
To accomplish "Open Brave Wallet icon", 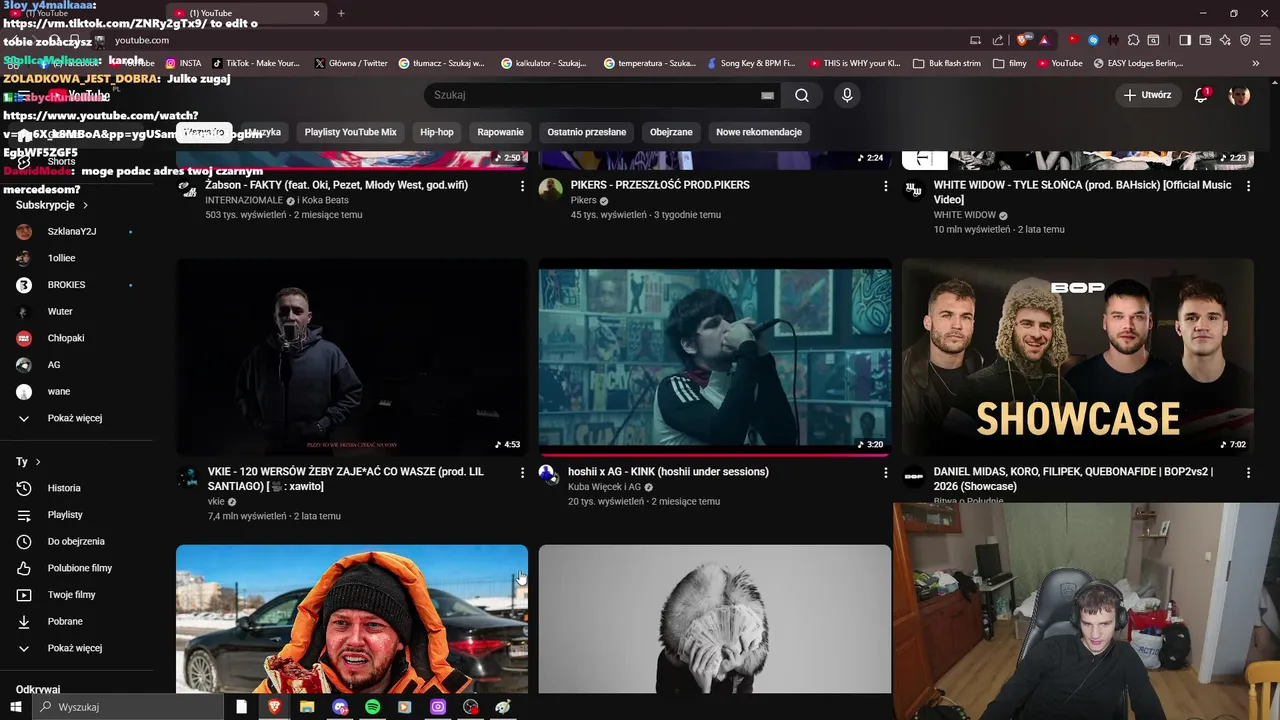I will pos(1205,40).
